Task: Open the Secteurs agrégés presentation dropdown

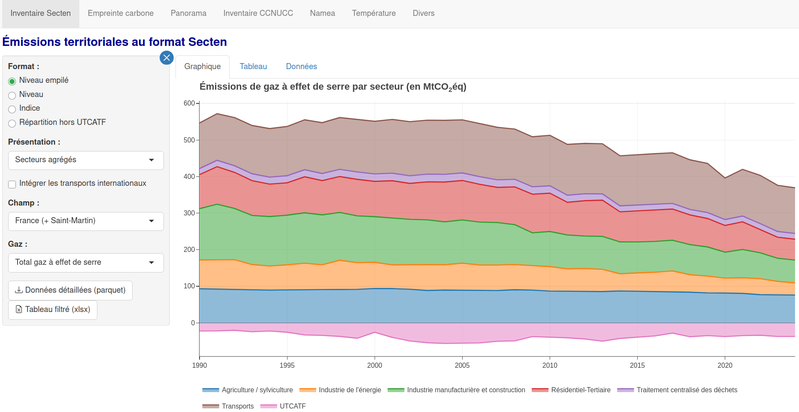Action: click(x=85, y=160)
